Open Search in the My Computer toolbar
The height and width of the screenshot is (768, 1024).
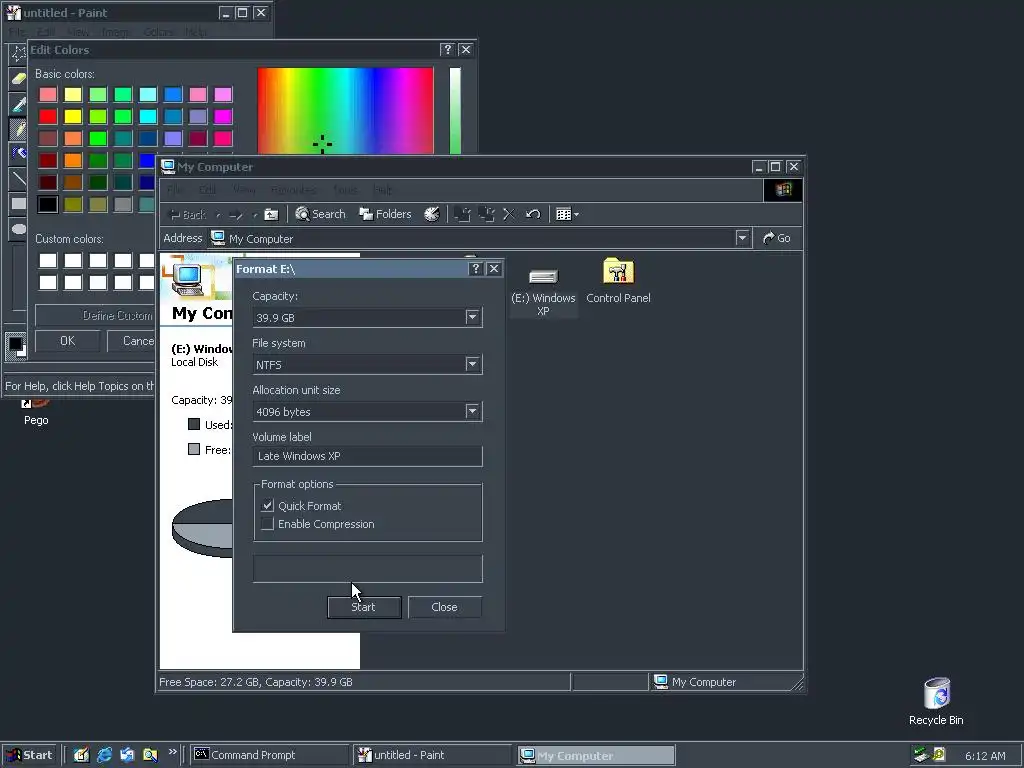pos(320,214)
